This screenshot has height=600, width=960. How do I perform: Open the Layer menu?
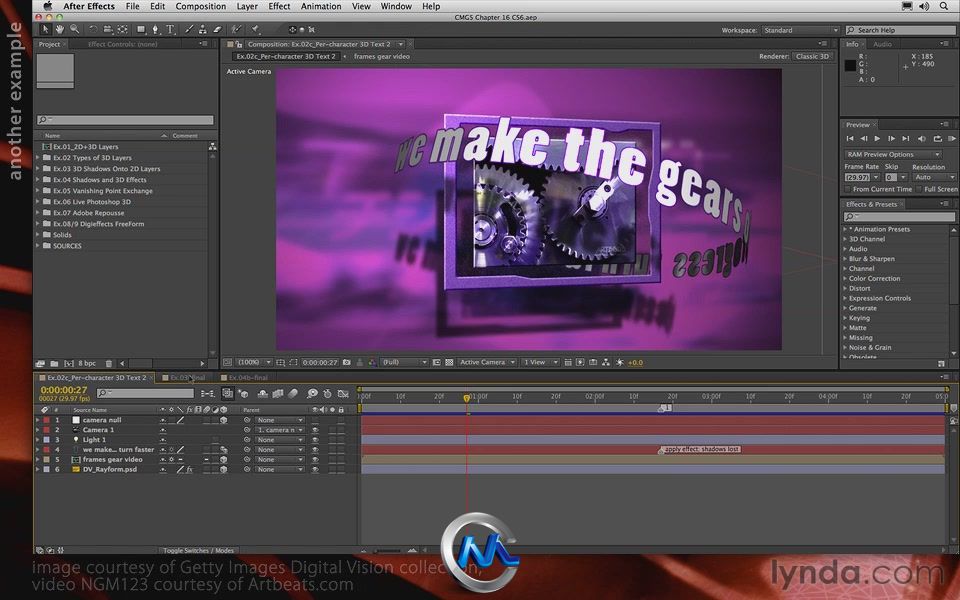247,6
